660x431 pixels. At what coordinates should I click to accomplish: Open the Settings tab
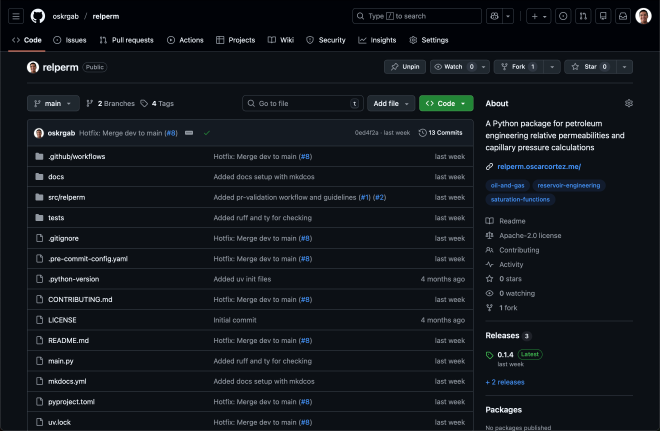(429, 40)
